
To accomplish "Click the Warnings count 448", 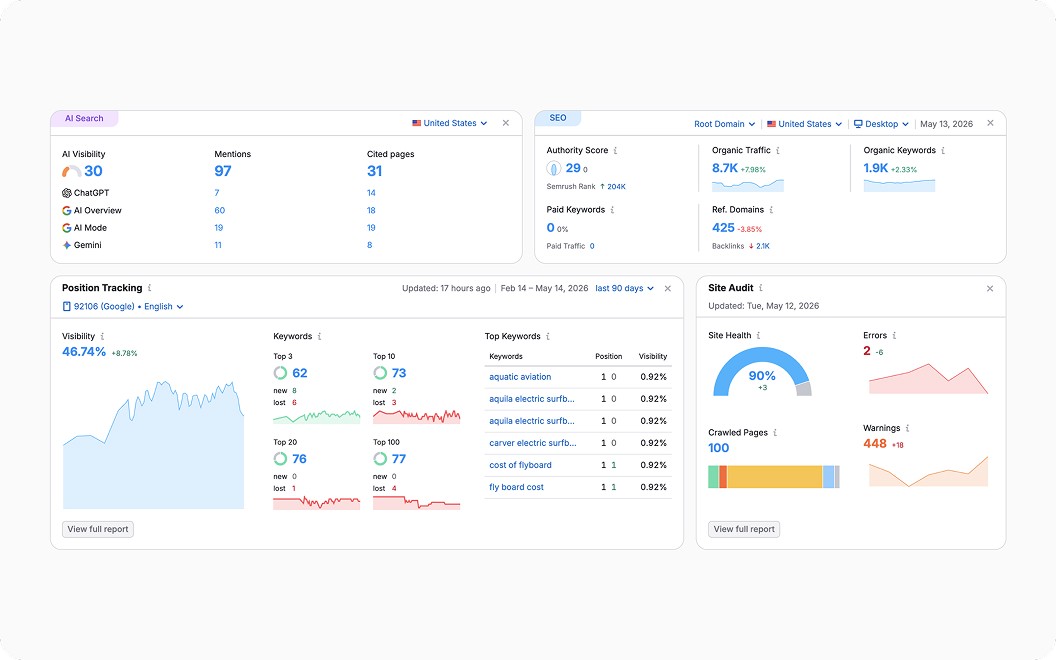I will (875, 444).
